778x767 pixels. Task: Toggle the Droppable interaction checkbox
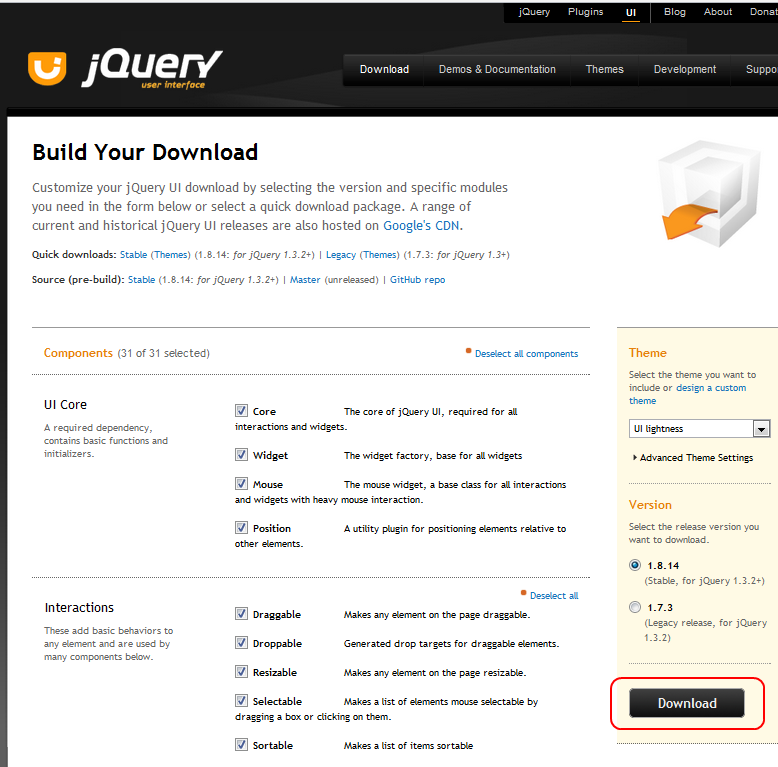coord(241,642)
